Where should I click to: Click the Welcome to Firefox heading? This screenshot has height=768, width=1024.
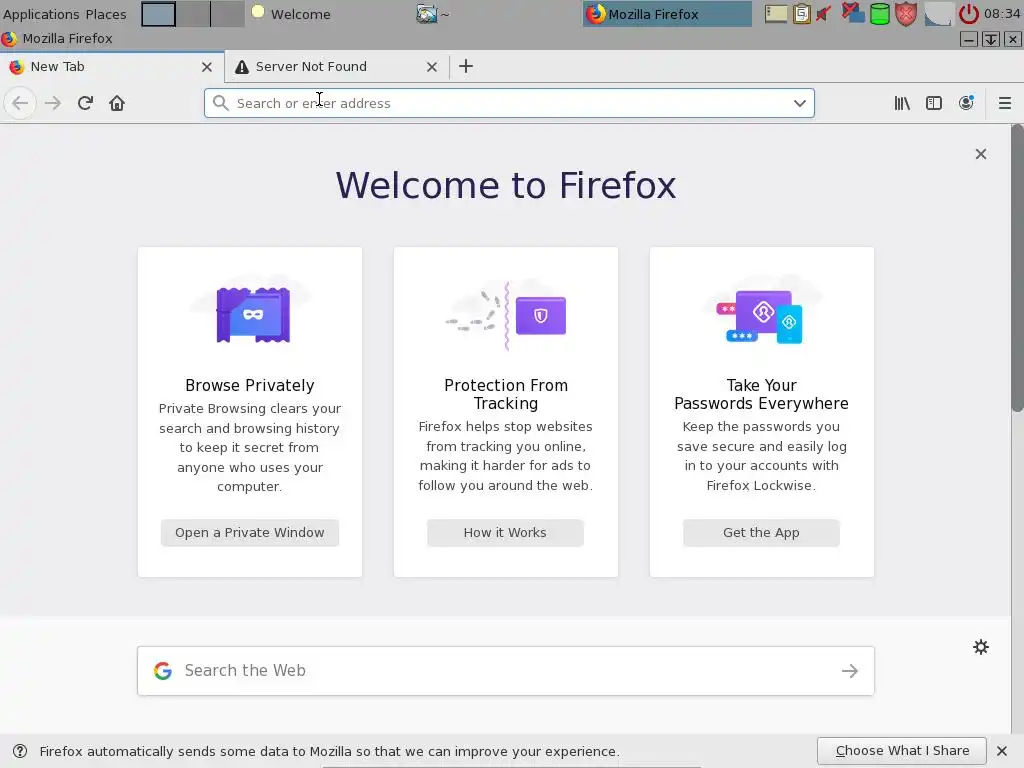tap(505, 185)
